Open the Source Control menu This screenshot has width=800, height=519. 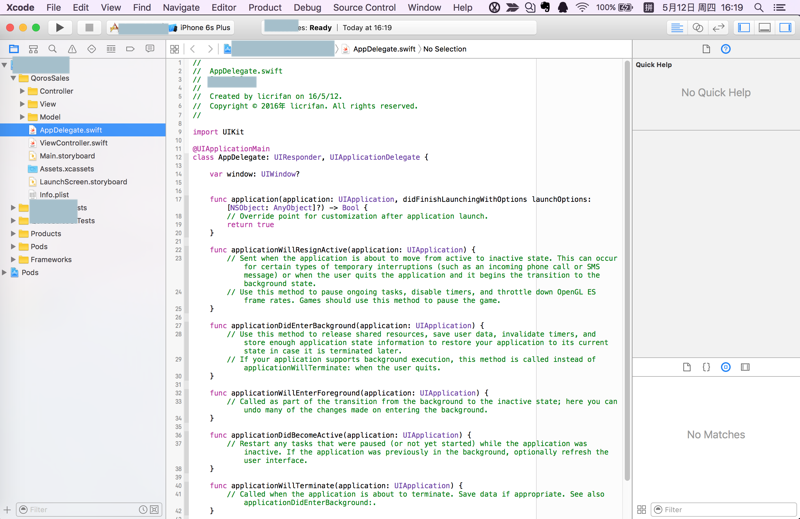[364, 7]
